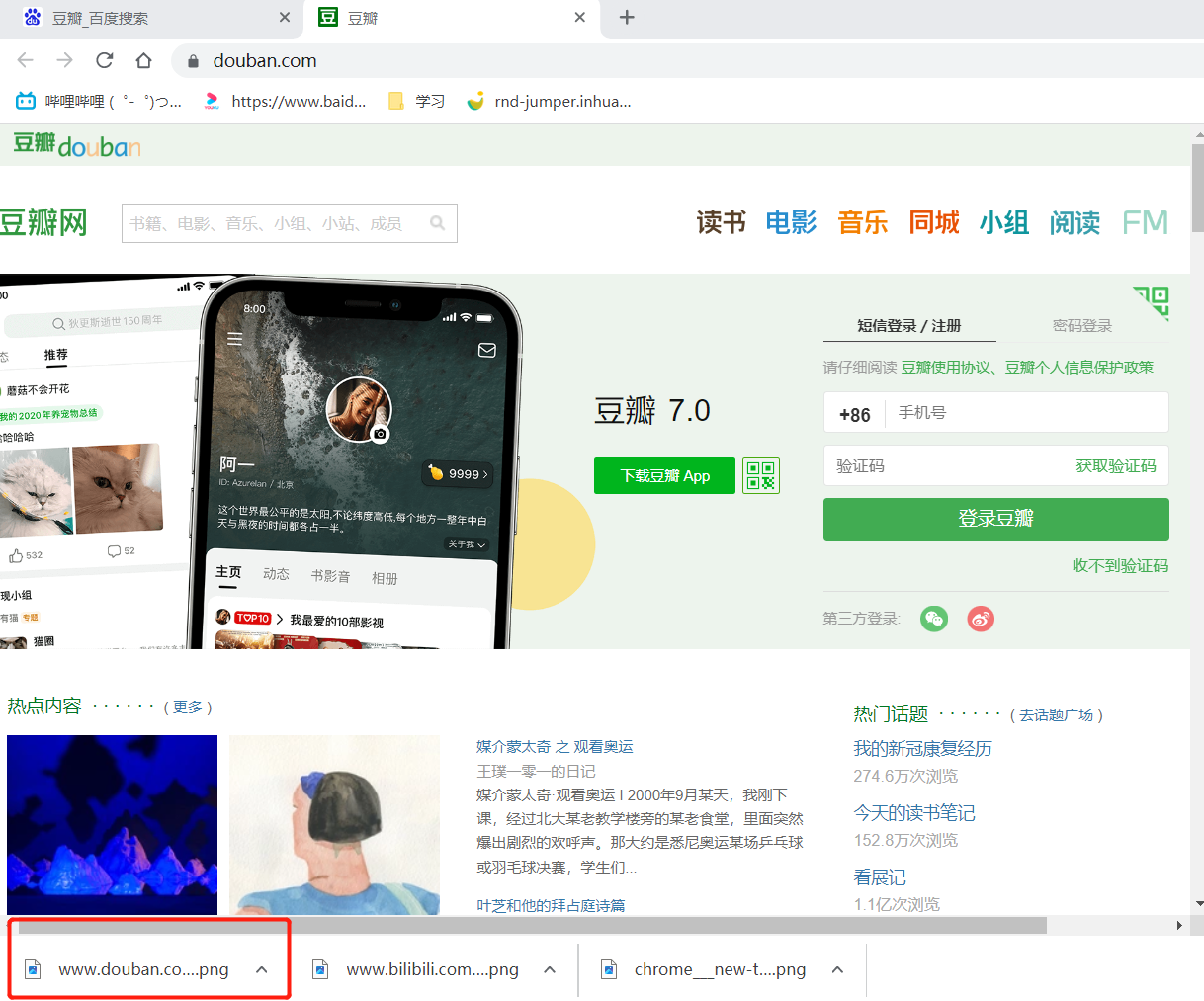The width and height of the screenshot is (1204, 1001).
Task: Select the 密码登录 tab
Action: coord(1082,325)
